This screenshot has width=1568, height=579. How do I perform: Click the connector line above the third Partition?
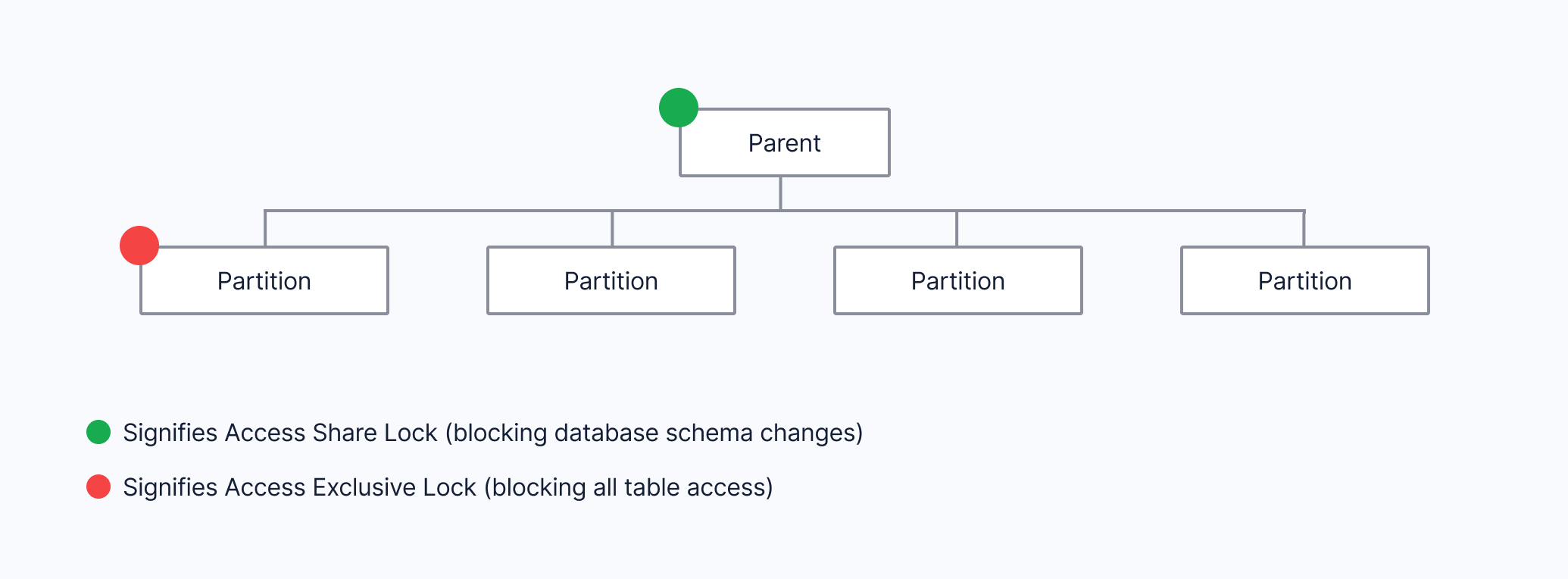click(957, 229)
